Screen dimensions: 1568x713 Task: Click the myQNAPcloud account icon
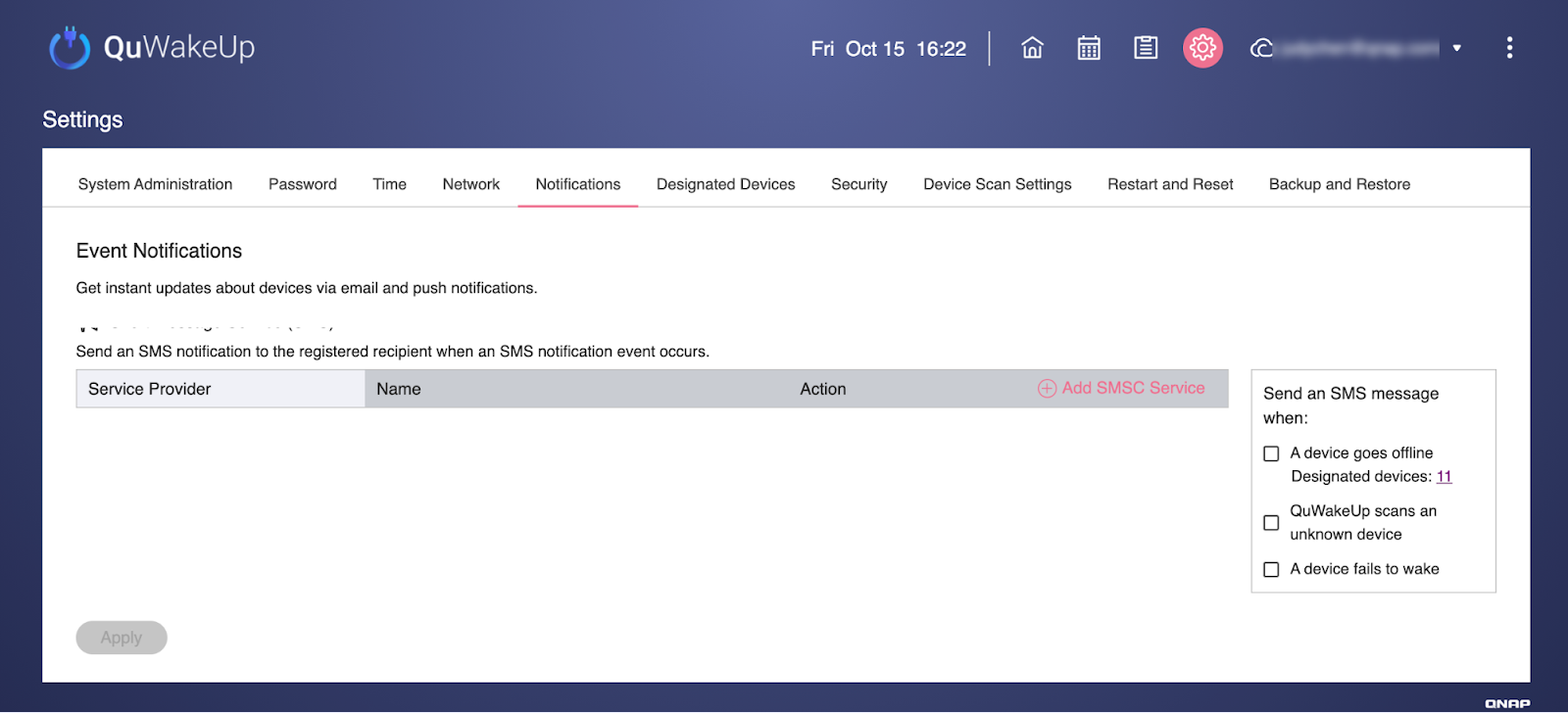point(1261,48)
